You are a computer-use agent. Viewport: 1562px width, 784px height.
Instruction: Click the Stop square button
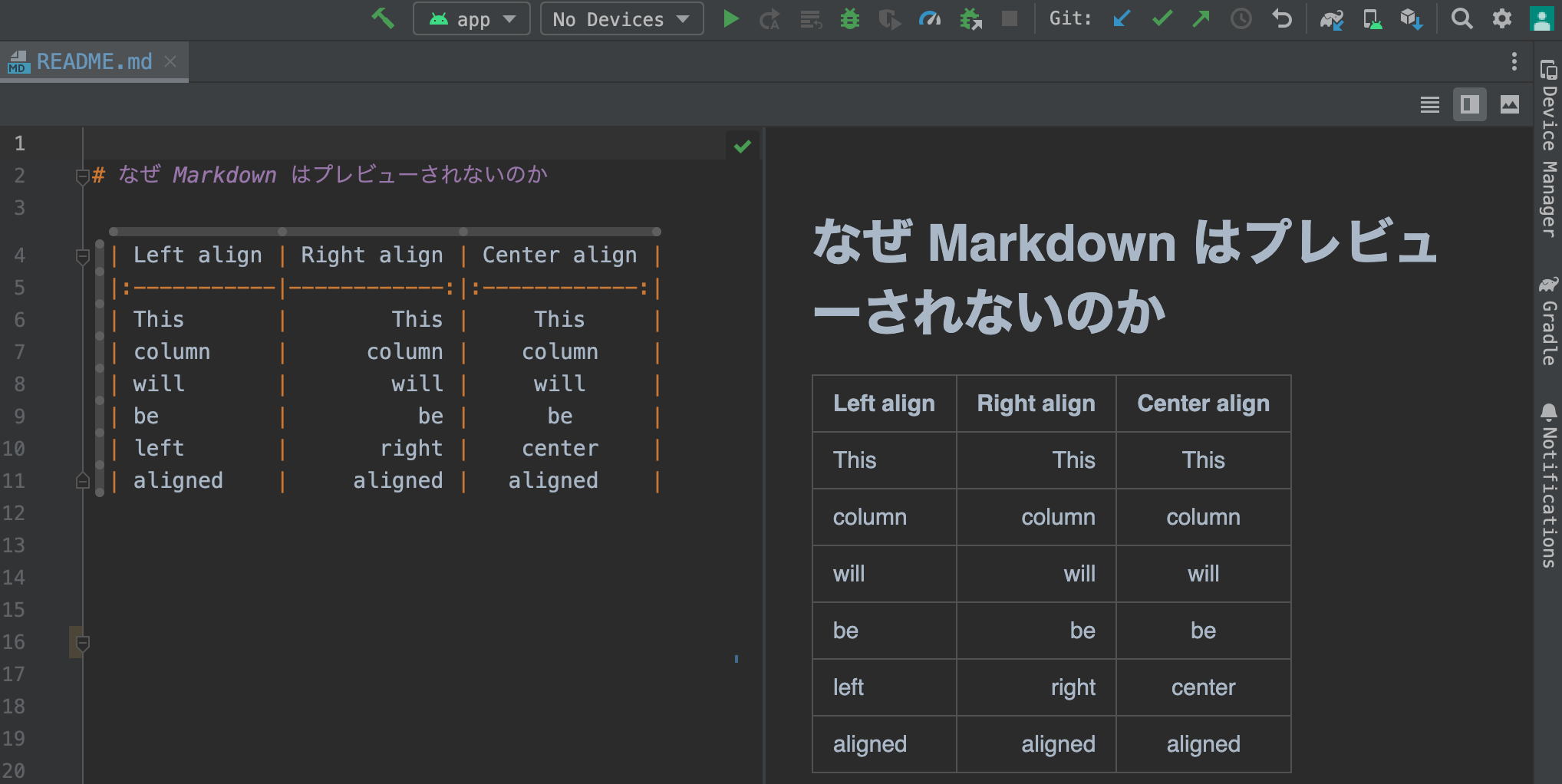[x=1010, y=18]
